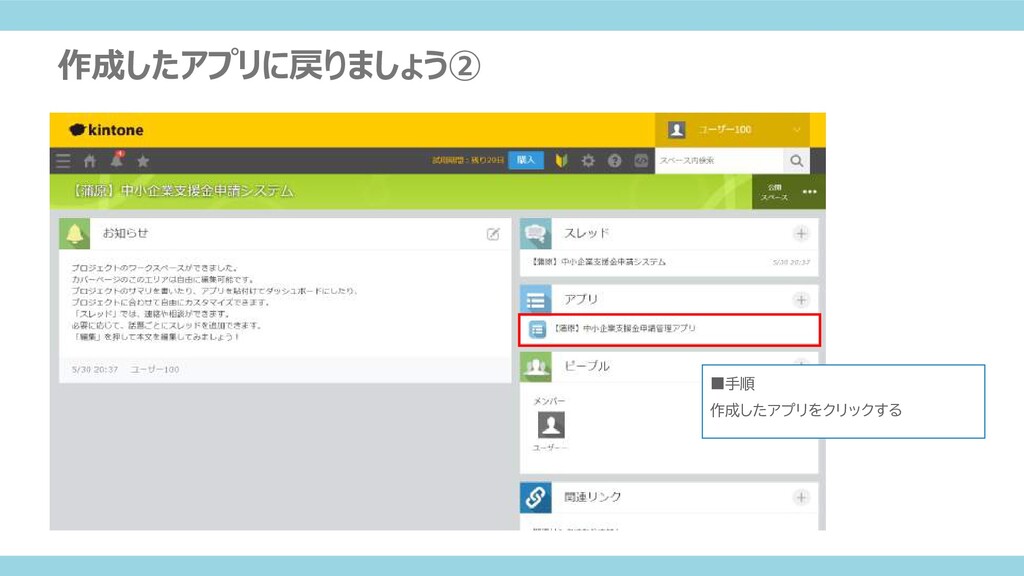Viewport: 1024px width, 576px height.
Task: Click the 試用期間 remaining days text
Action: 468,160
